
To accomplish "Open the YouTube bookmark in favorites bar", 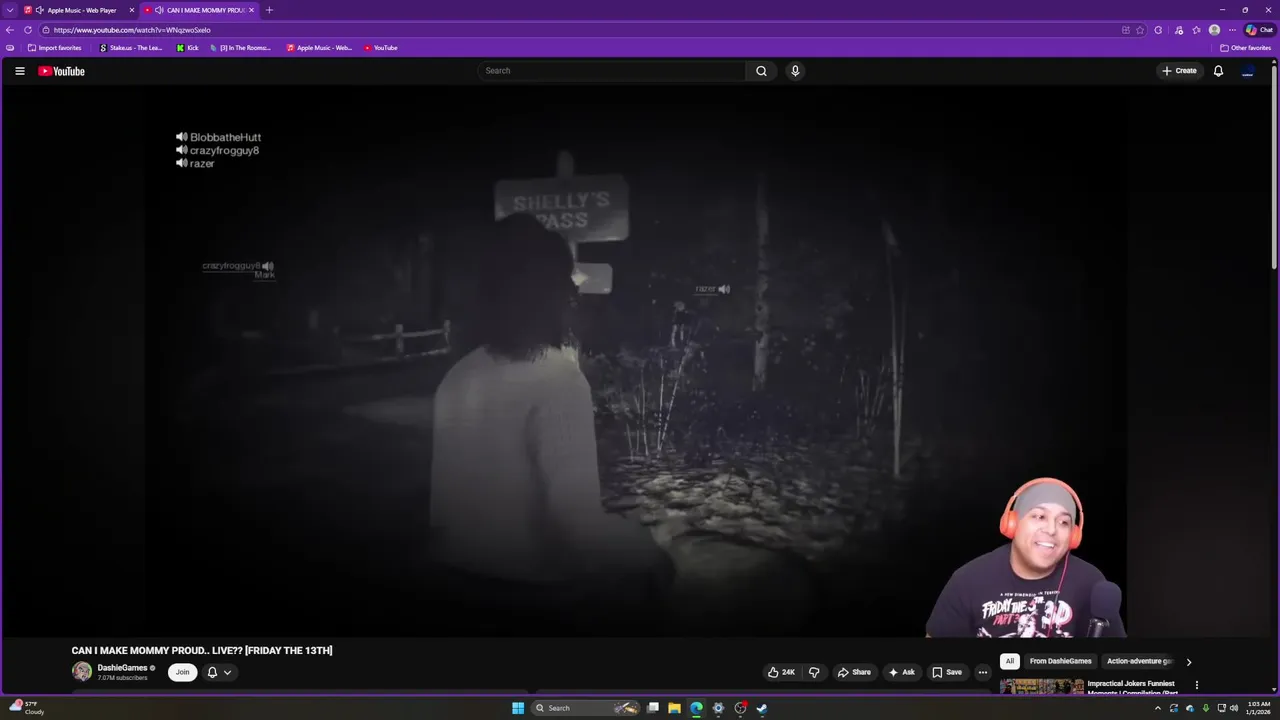I will click(x=381, y=48).
